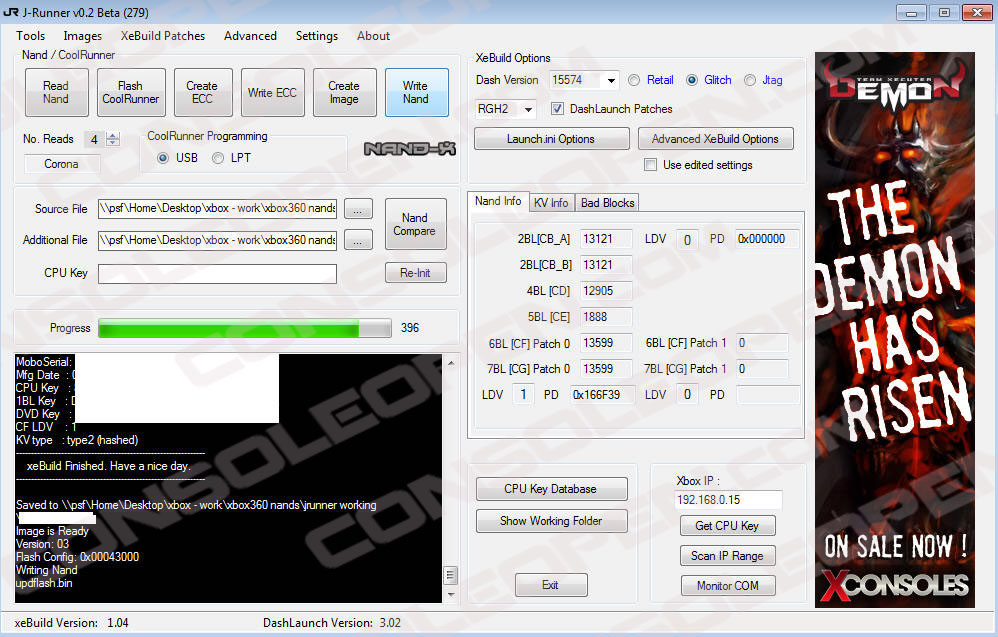This screenshot has width=998, height=637.
Task: Click the Xbox IP address field
Action: pyautogui.click(x=728, y=500)
